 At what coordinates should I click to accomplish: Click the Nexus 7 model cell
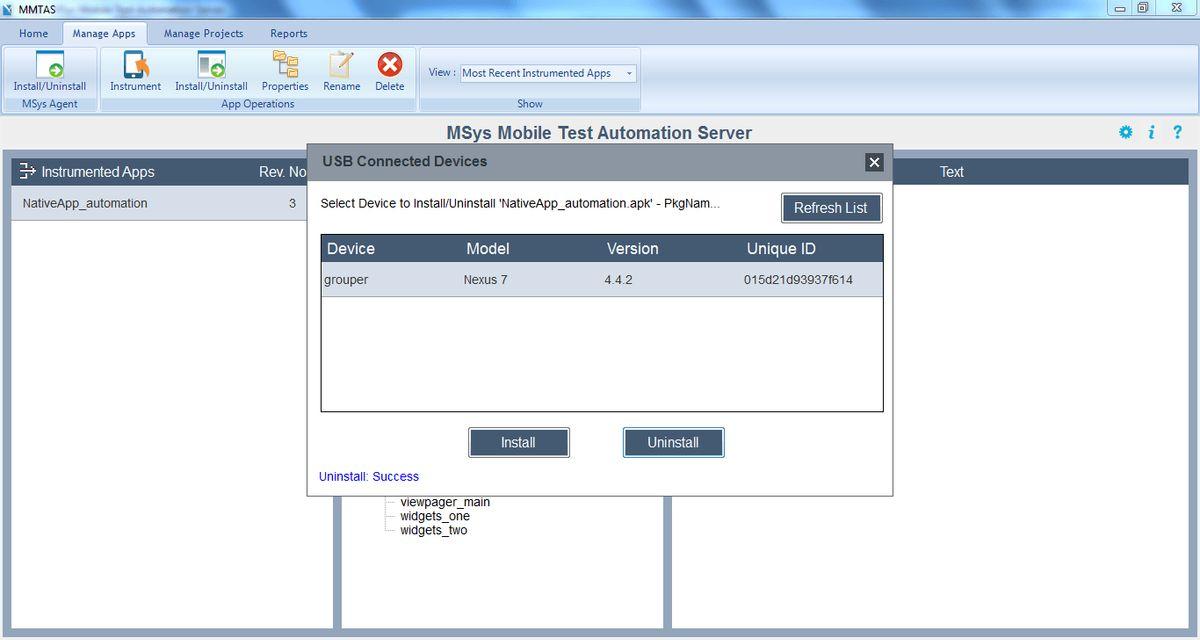click(x=485, y=280)
